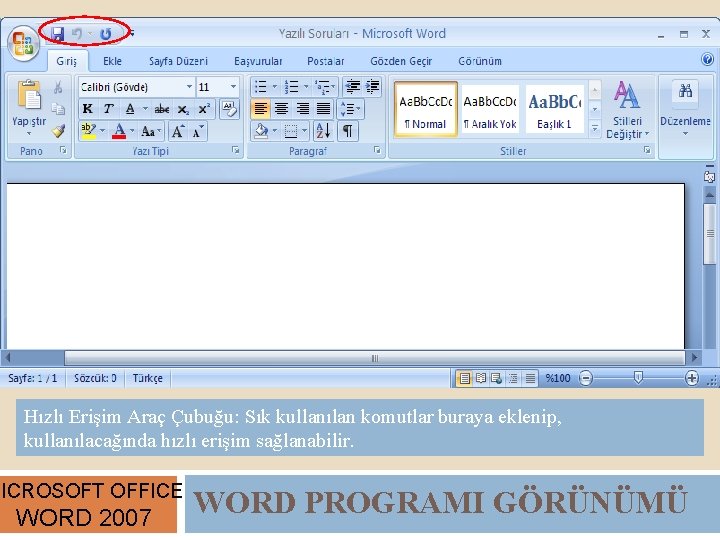Open the Postalar tab
The width and height of the screenshot is (720, 540).
click(326, 61)
